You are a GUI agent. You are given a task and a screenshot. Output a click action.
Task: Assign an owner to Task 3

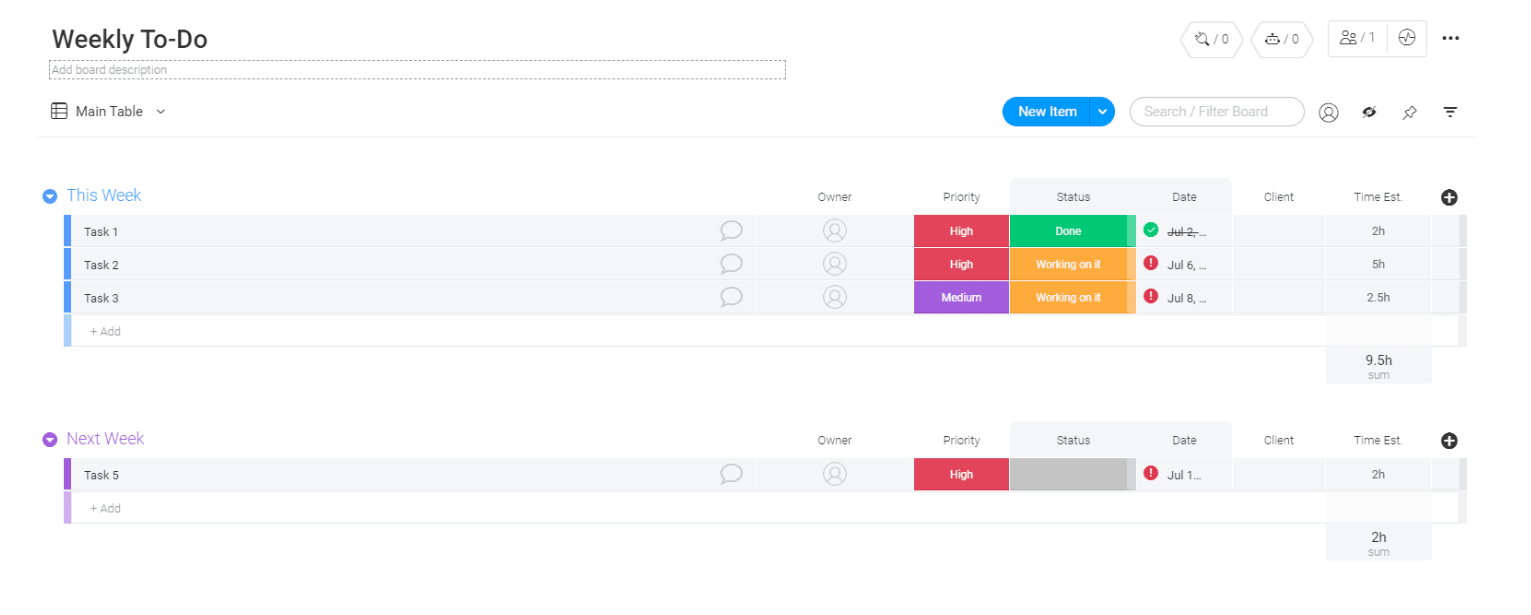834,297
